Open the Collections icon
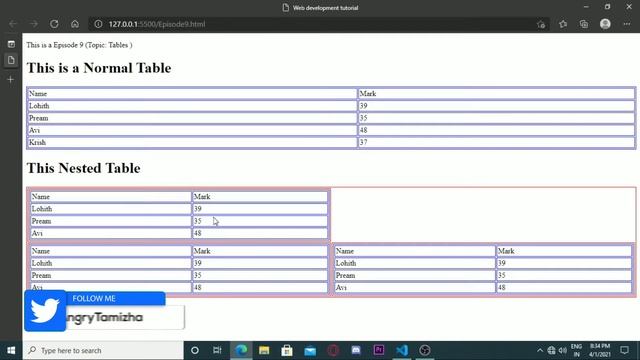The height and width of the screenshot is (360, 640). click(x=584, y=24)
